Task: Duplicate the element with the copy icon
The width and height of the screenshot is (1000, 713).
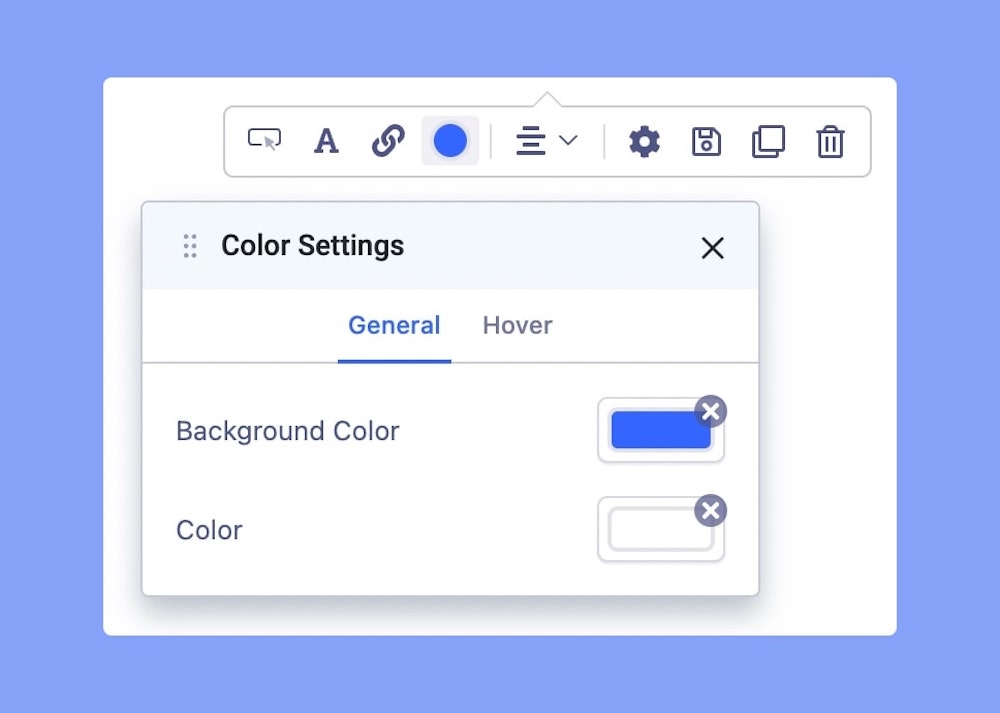Action: point(768,141)
